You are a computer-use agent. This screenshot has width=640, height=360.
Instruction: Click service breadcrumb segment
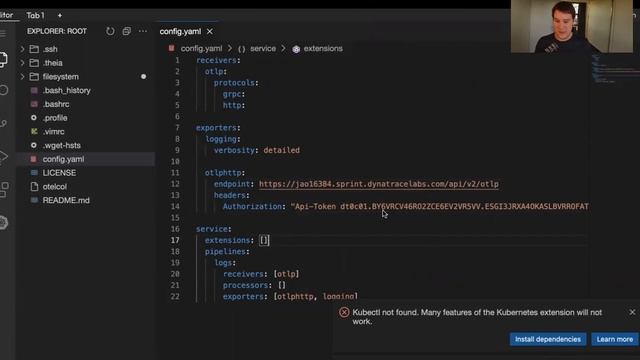(263, 49)
